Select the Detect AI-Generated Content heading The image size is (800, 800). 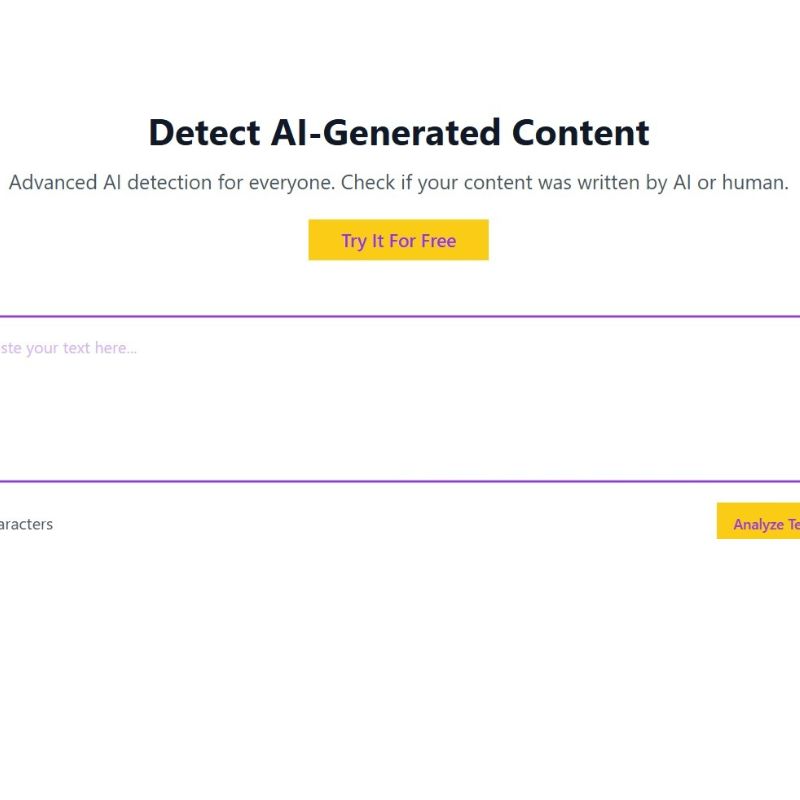click(x=399, y=133)
